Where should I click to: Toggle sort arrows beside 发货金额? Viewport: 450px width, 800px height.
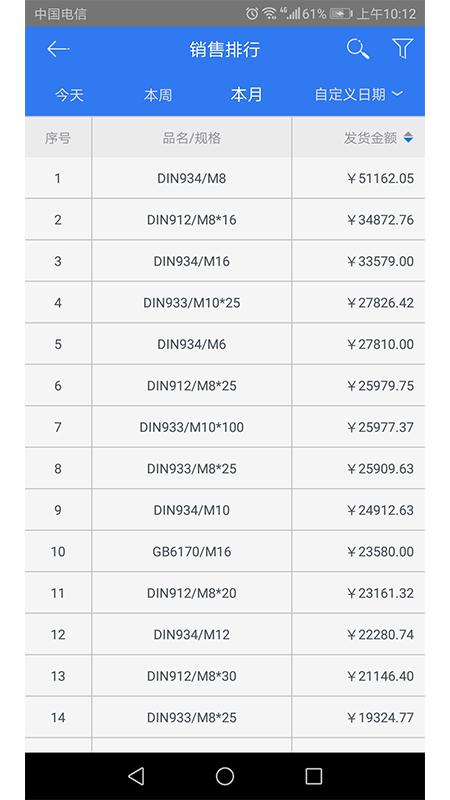click(408, 137)
